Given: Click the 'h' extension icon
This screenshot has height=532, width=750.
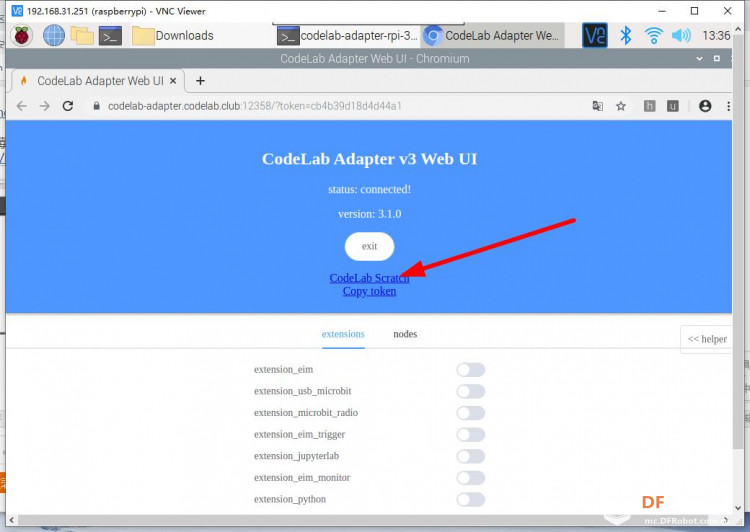Looking at the screenshot, I should 649,106.
